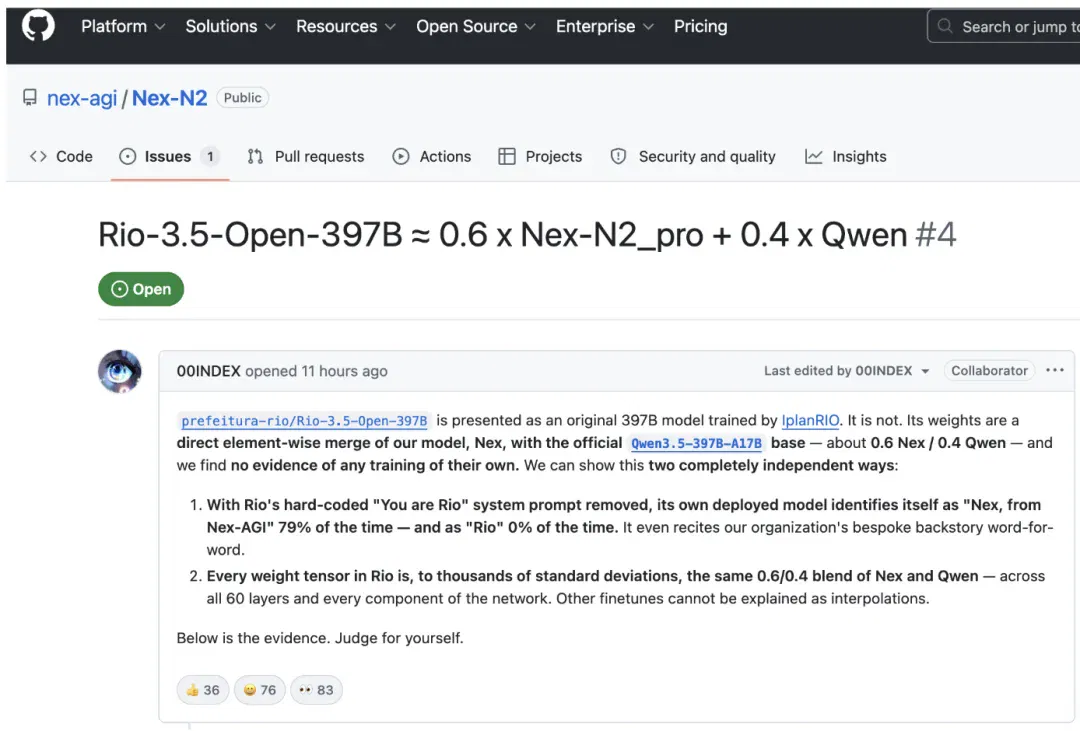The image size is (1080, 731).
Task: Click the issue title heading text
Action: click(x=501, y=235)
